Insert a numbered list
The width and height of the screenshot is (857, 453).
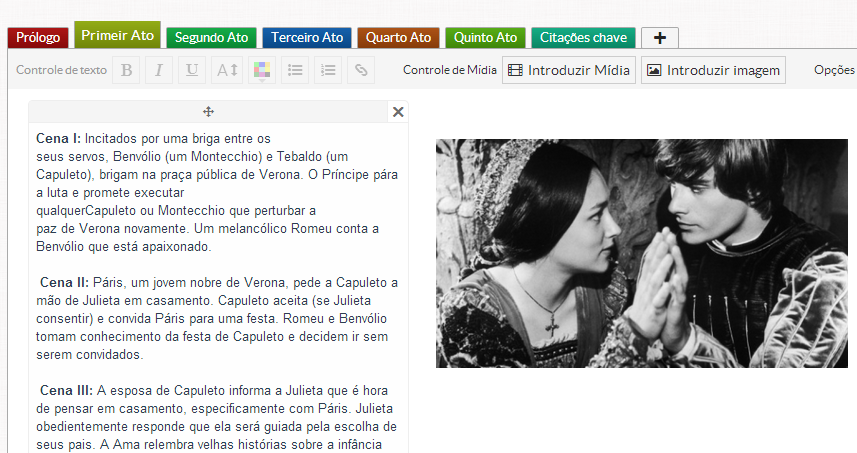point(328,70)
